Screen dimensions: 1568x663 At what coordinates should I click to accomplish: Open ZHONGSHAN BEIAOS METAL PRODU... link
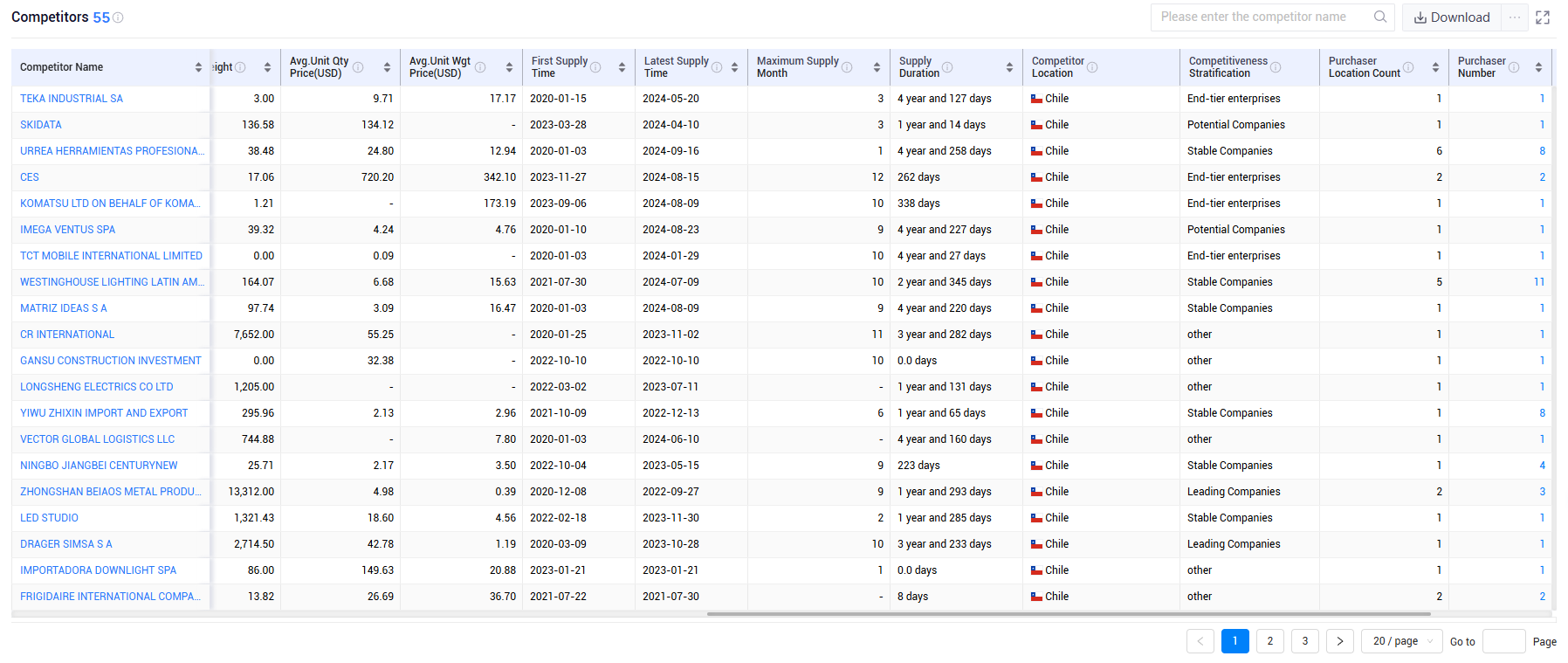[111, 492]
